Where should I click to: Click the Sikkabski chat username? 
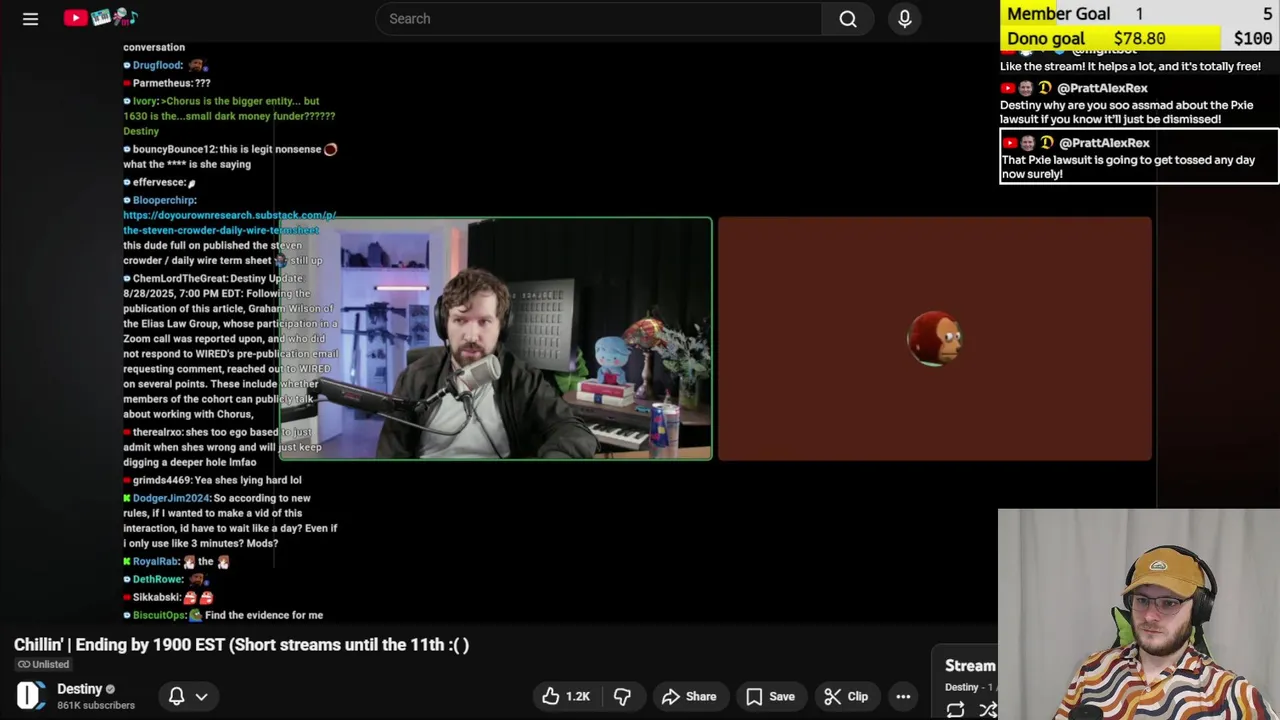click(156, 597)
